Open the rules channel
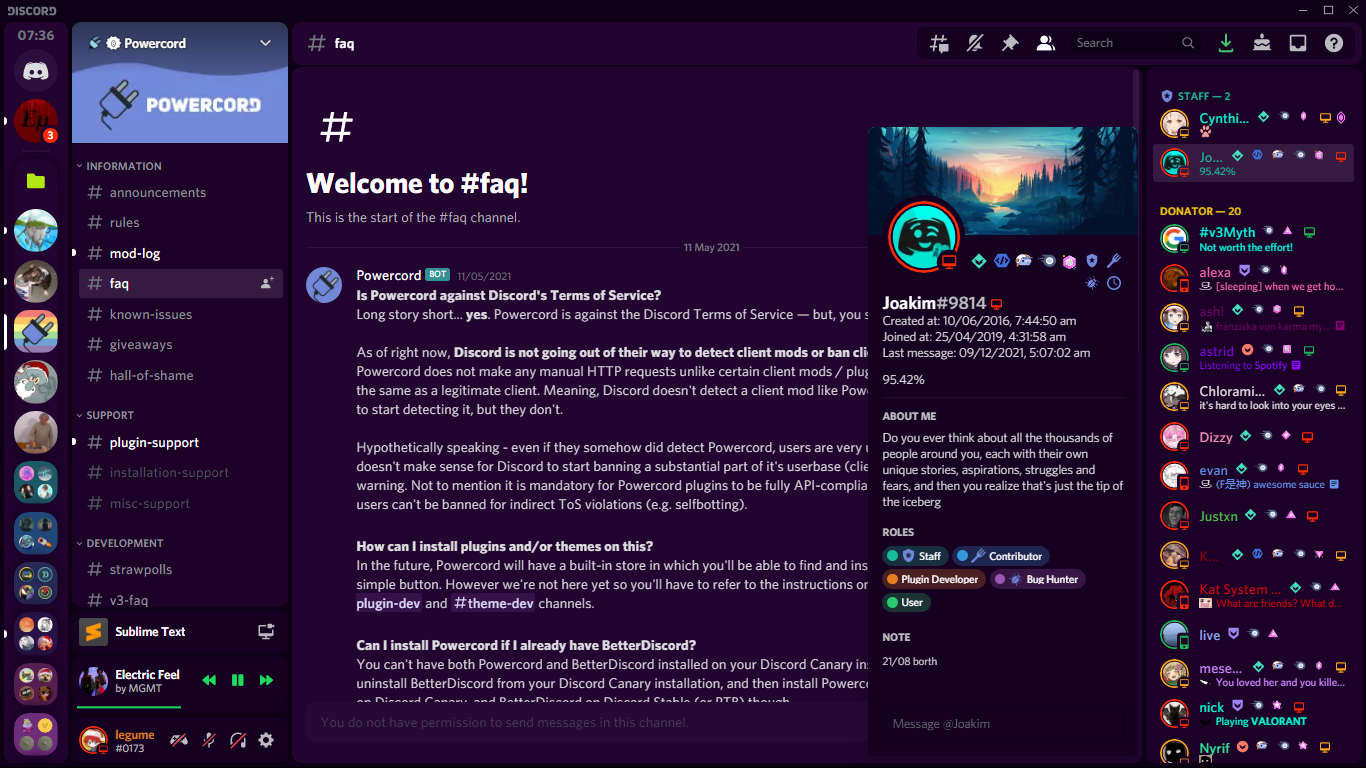The height and width of the screenshot is (768, 1366). pyautogui.click(x=180, y=222)
